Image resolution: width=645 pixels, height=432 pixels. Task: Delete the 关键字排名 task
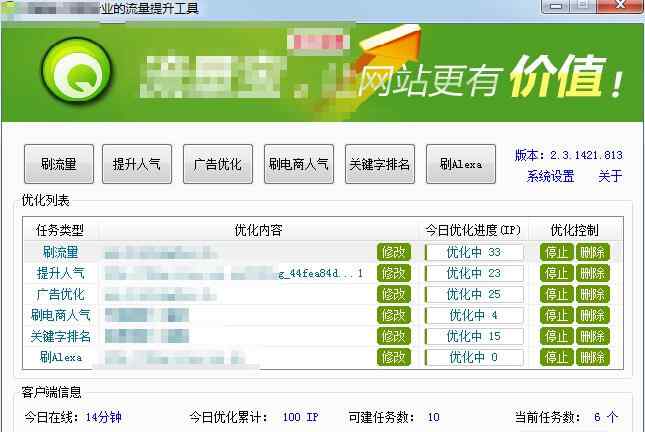pyautogui.click(x=592, y=336)
